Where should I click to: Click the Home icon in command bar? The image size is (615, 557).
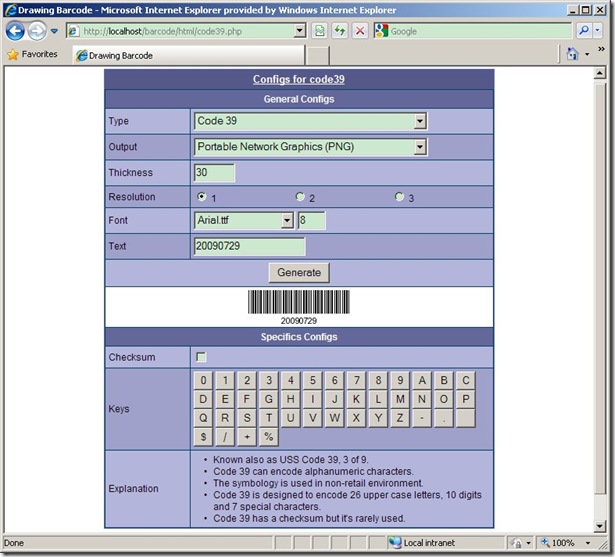tap(573, 54)
